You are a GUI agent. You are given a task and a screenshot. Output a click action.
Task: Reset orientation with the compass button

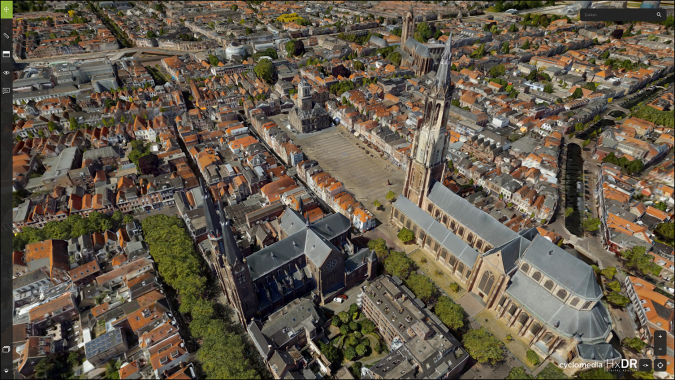click(660, 365)
